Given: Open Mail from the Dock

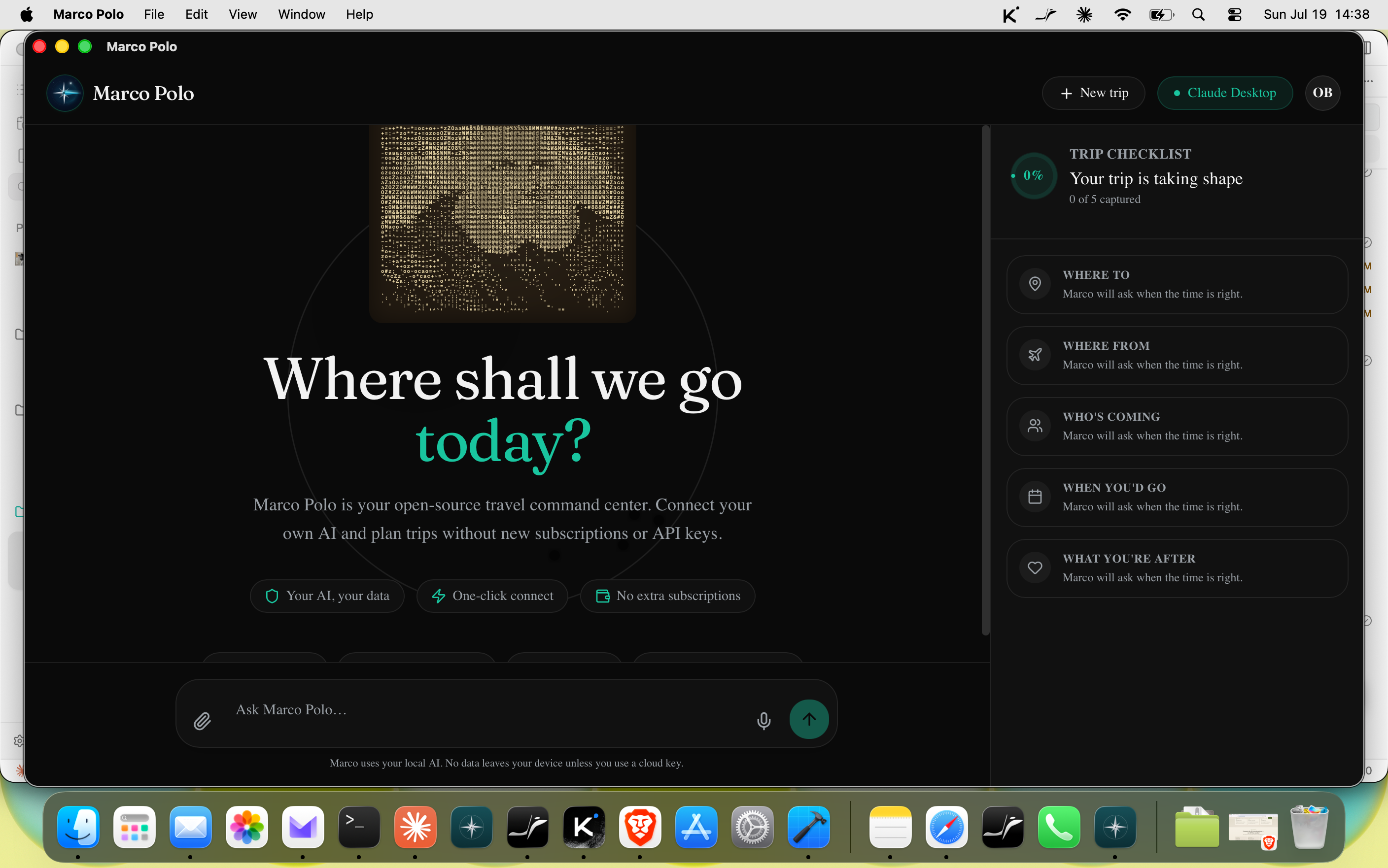Looking at the screenshot, I should pyautogui.click(x=191, y=827).
